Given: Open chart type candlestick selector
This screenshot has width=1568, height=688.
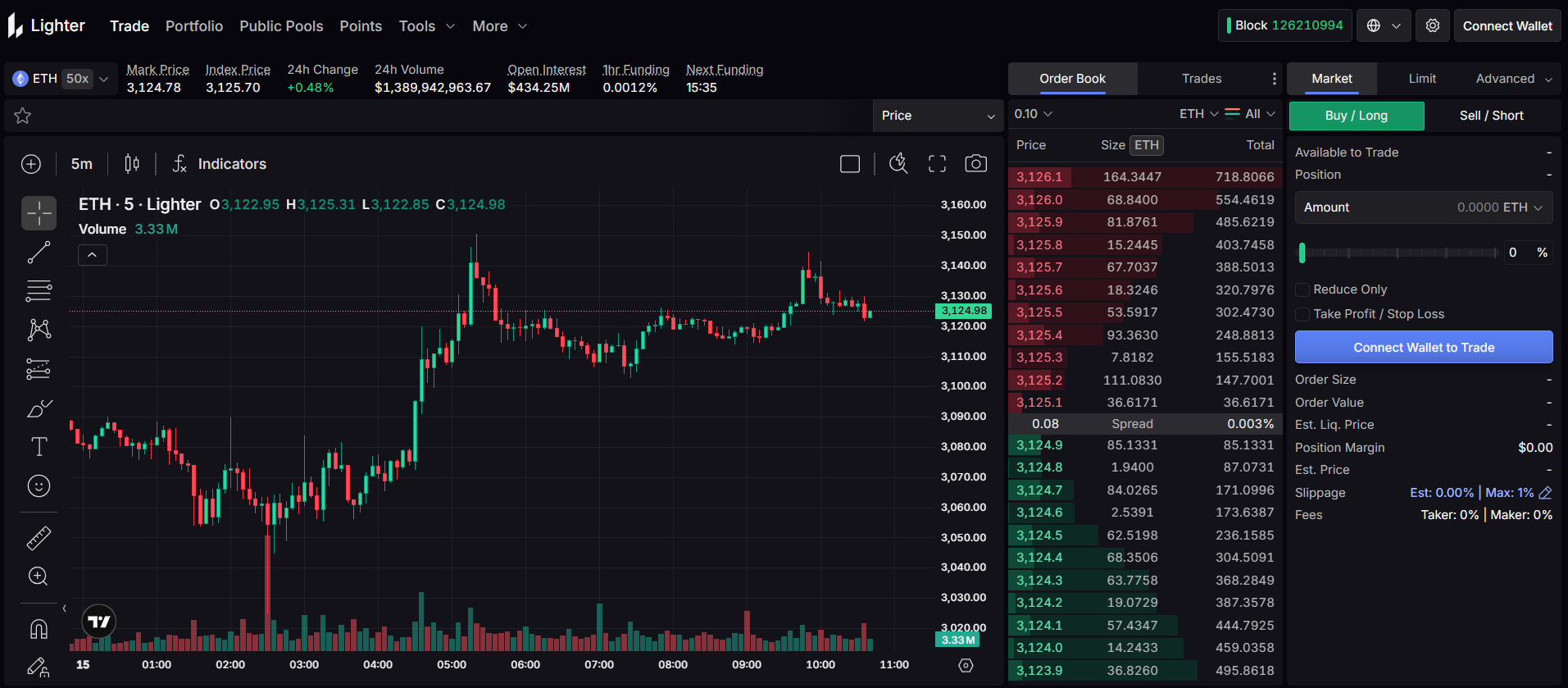Looking at the screenshot, I should point(131,164).
